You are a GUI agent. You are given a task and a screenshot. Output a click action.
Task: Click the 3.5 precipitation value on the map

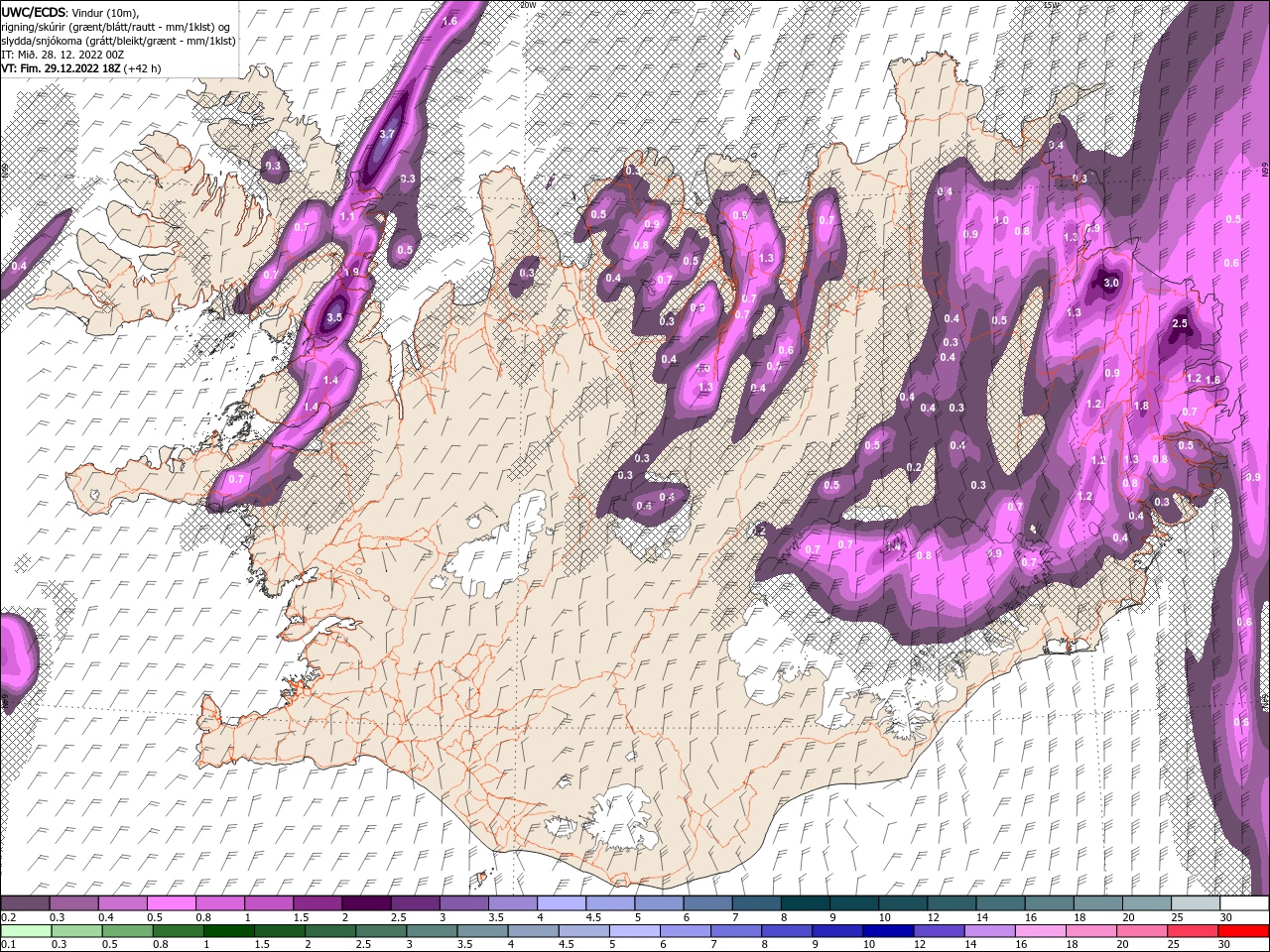click(x=334, y=318)
